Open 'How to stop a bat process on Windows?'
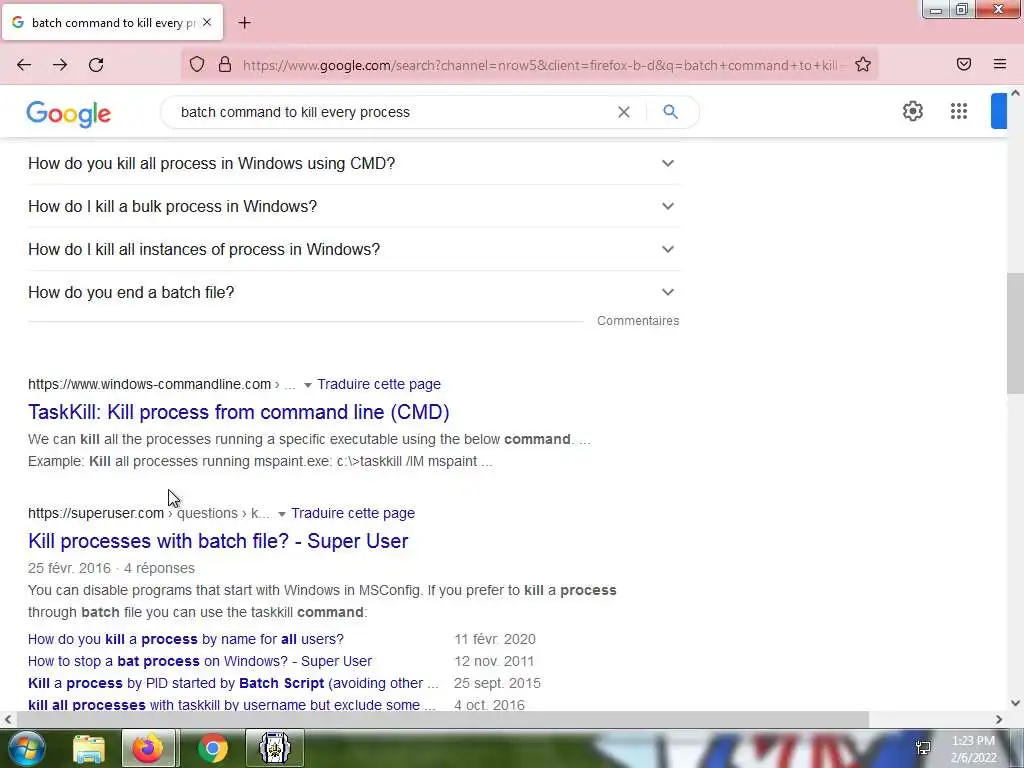This screenshot has width=1024, height=768. click(x=200, y=661)
